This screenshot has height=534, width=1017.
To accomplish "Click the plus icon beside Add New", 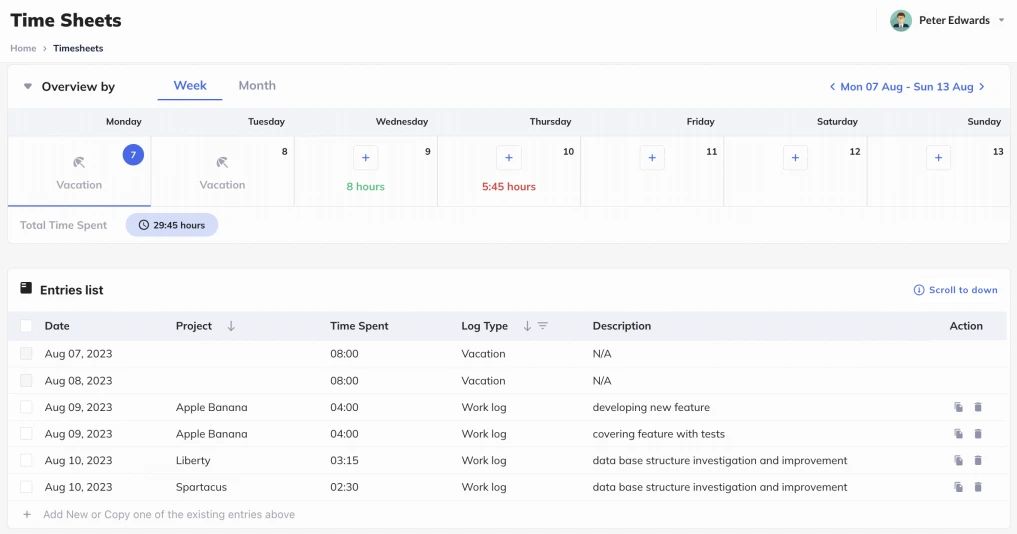I will pos(27,515).
